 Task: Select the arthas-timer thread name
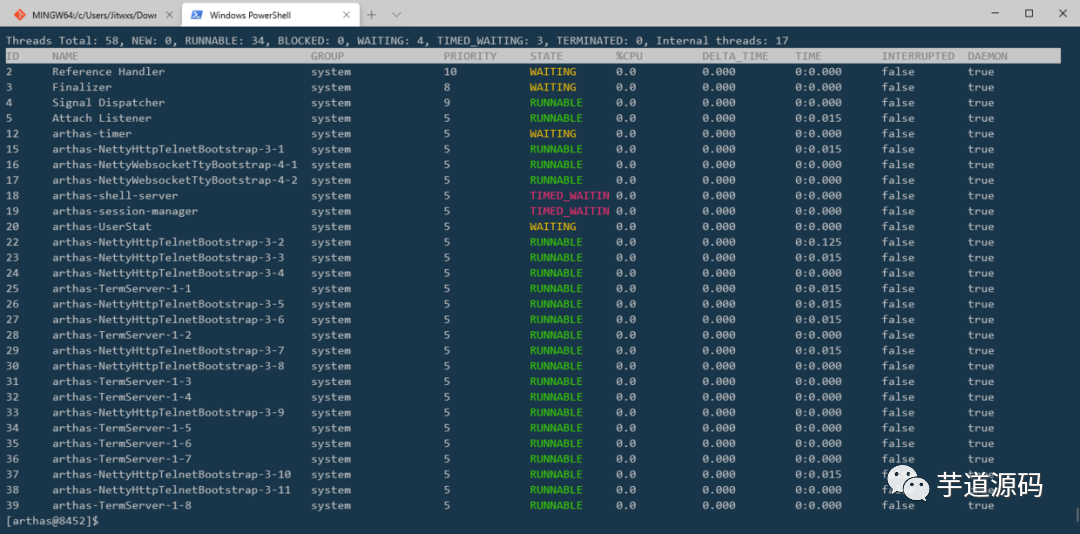pyautogui.click(x=92, y=134)
